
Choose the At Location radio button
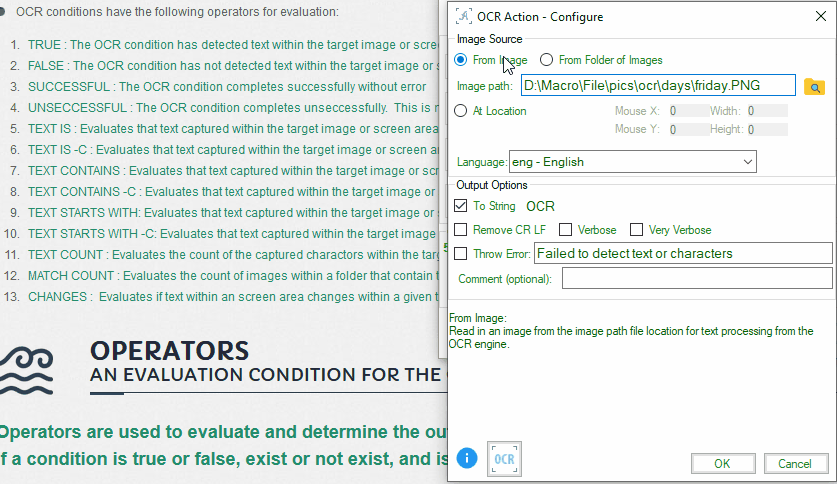point(460,111)
